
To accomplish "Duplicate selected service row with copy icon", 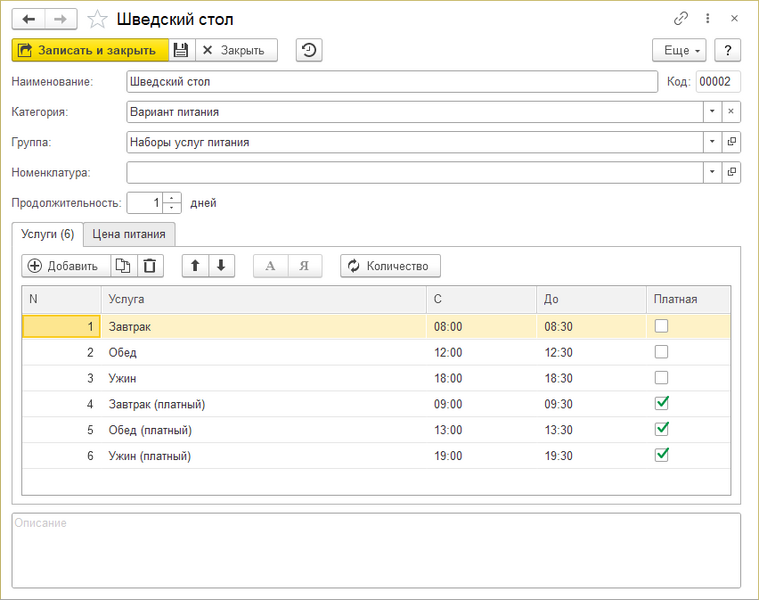I will coord(123,266).
